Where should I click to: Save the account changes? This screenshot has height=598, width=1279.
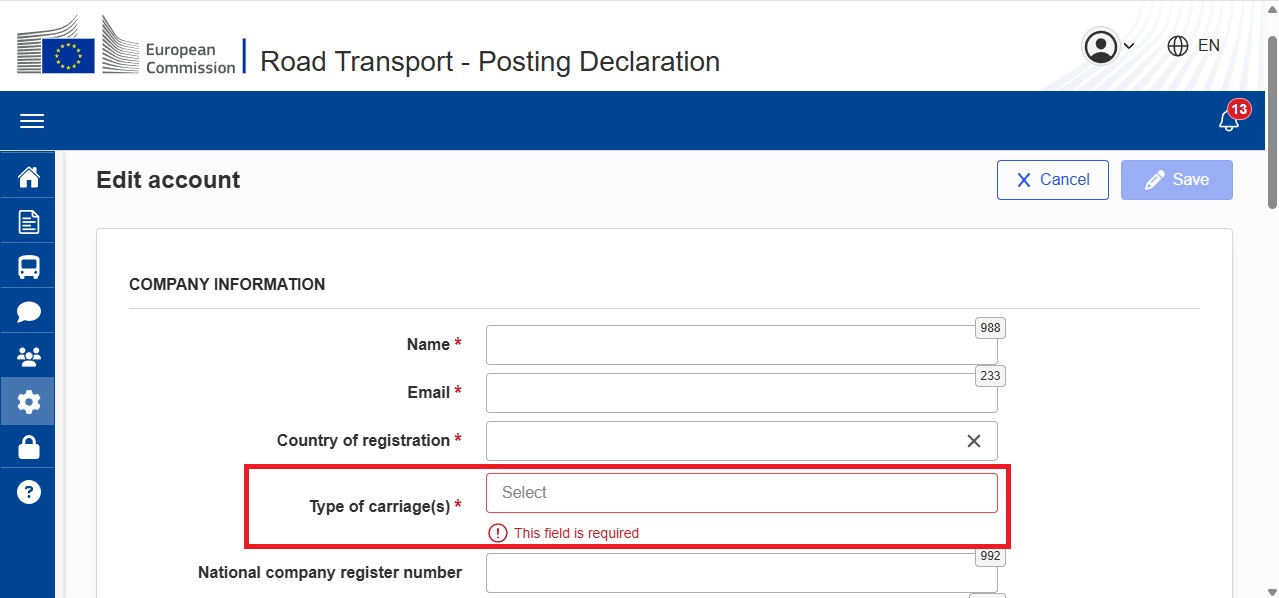[1176, 180]
